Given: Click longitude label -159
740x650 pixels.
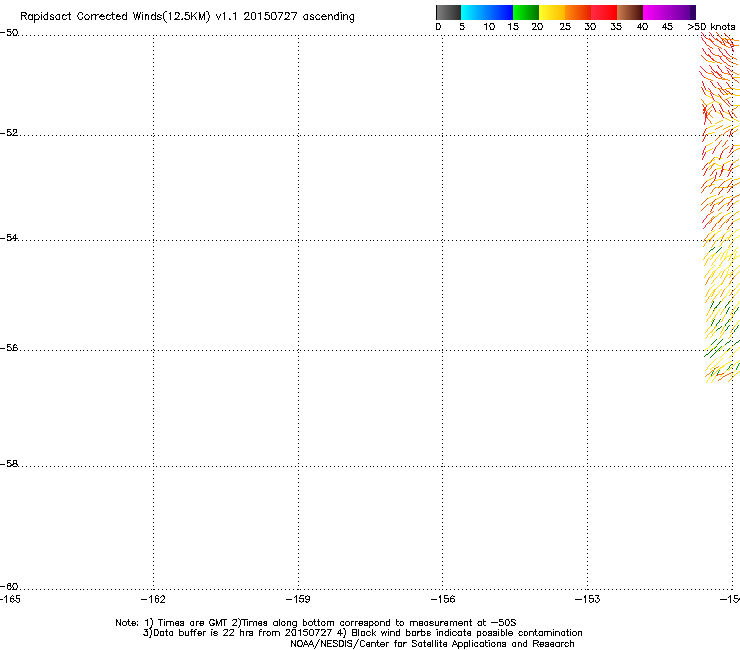Looking at the screenshot, I should [298, 599].
